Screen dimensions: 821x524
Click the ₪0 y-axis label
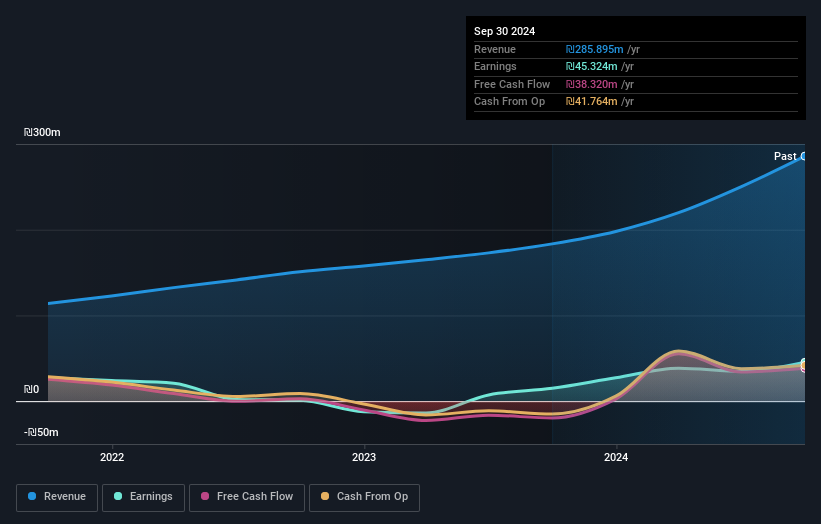click(31, 389)
